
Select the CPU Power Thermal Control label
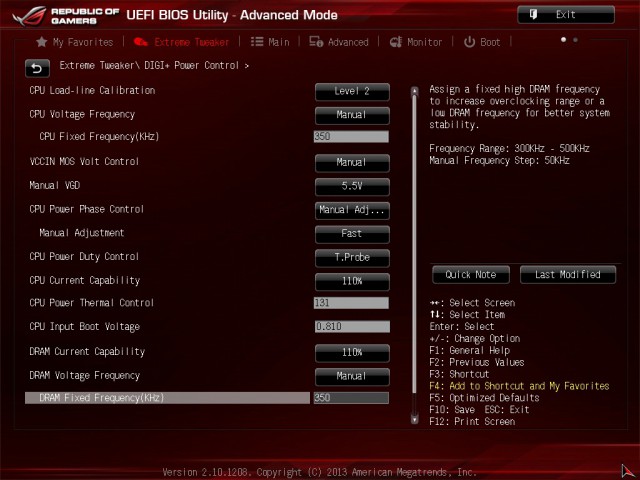91,303
